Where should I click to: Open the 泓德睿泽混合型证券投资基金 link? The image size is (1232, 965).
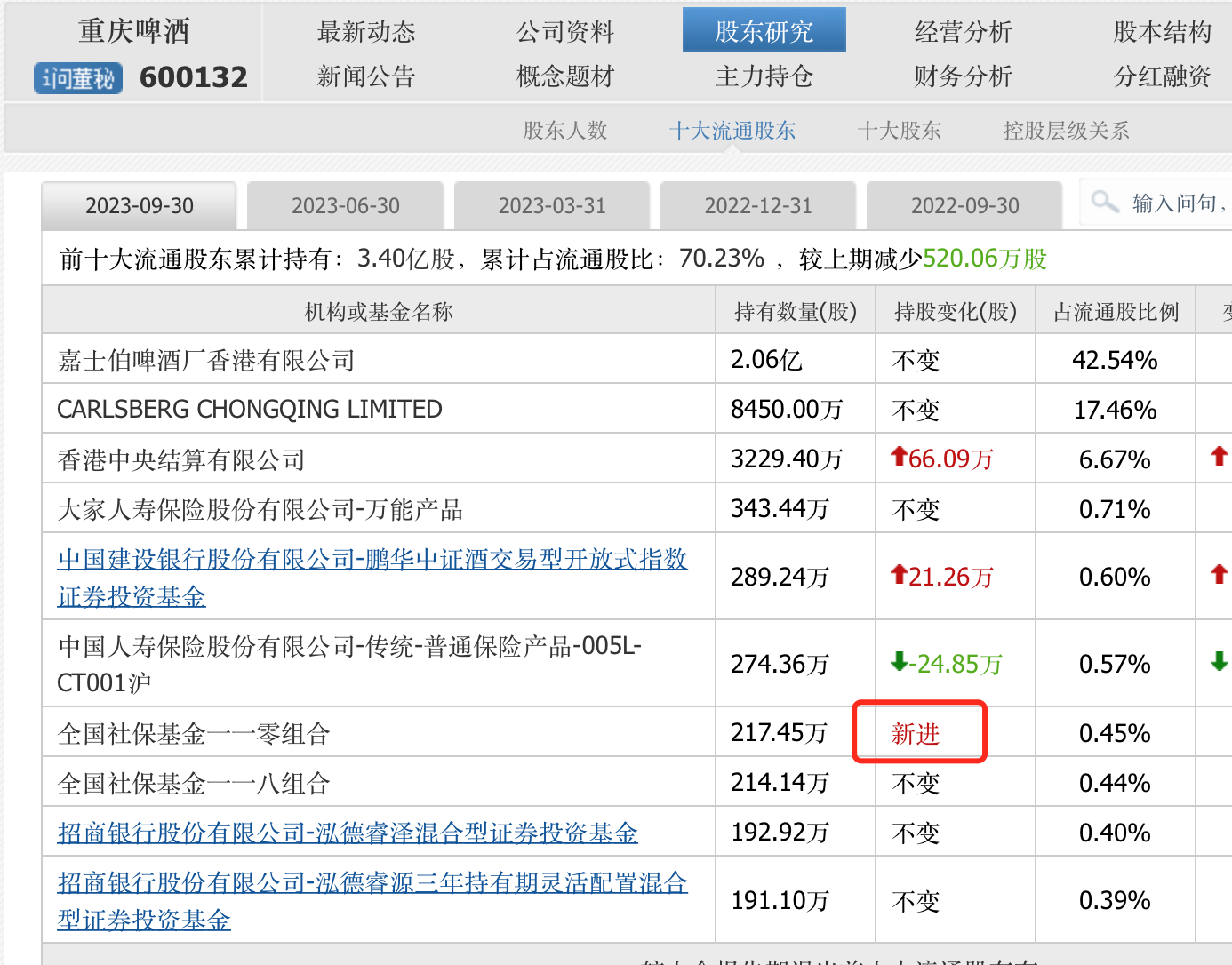pyautogui.click(x=348, y=833)
